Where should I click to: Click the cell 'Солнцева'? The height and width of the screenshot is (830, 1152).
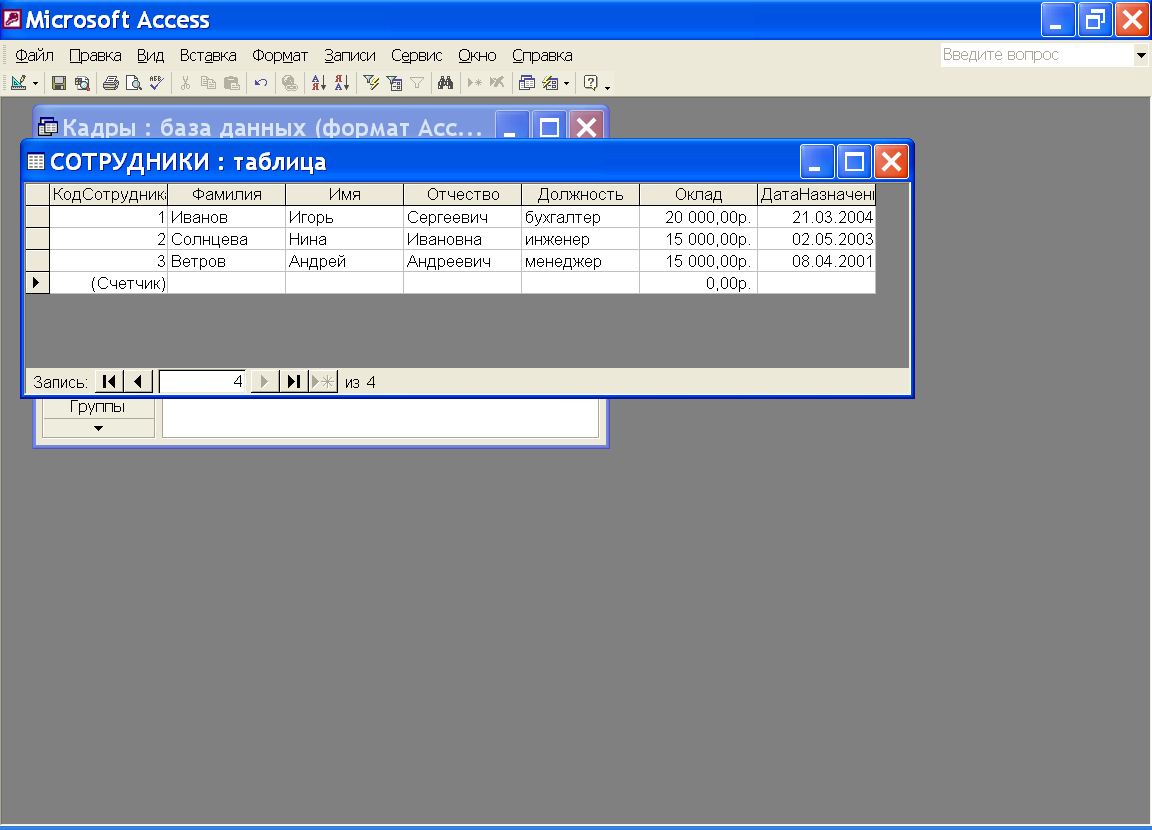[x=226, y=239]
